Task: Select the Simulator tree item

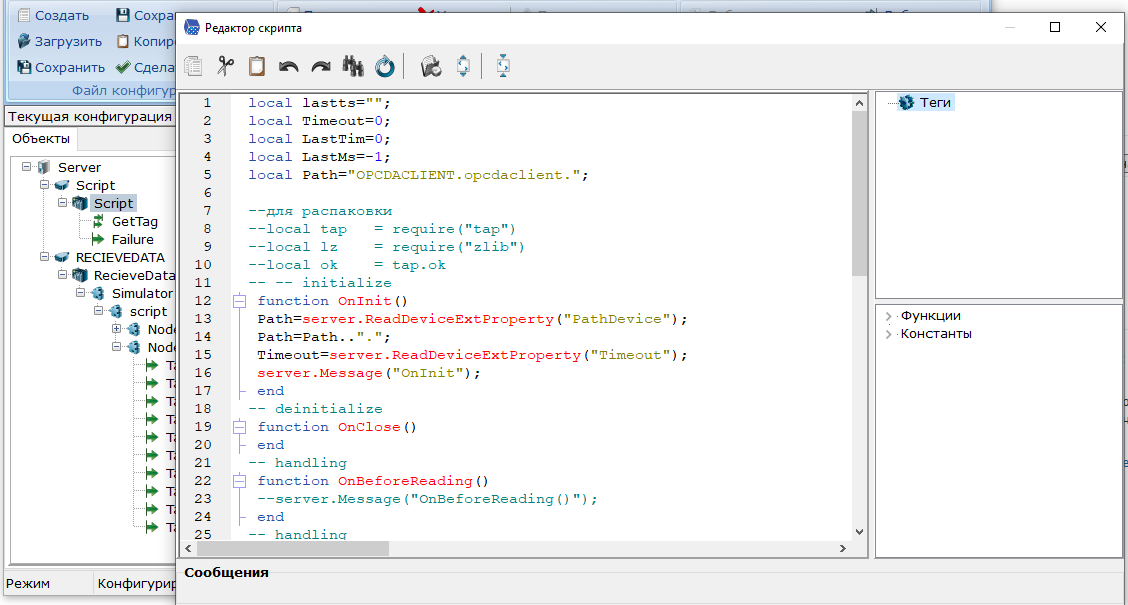Action: [x=142, y=294]
